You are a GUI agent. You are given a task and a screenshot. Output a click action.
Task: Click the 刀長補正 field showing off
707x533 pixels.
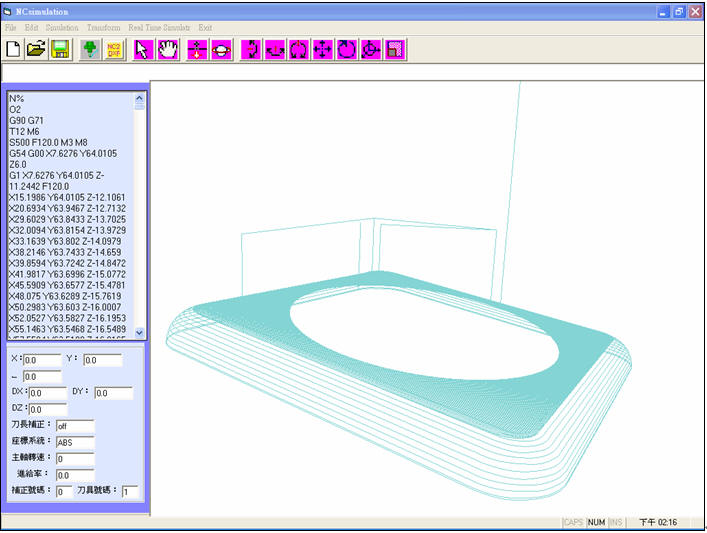75,426
